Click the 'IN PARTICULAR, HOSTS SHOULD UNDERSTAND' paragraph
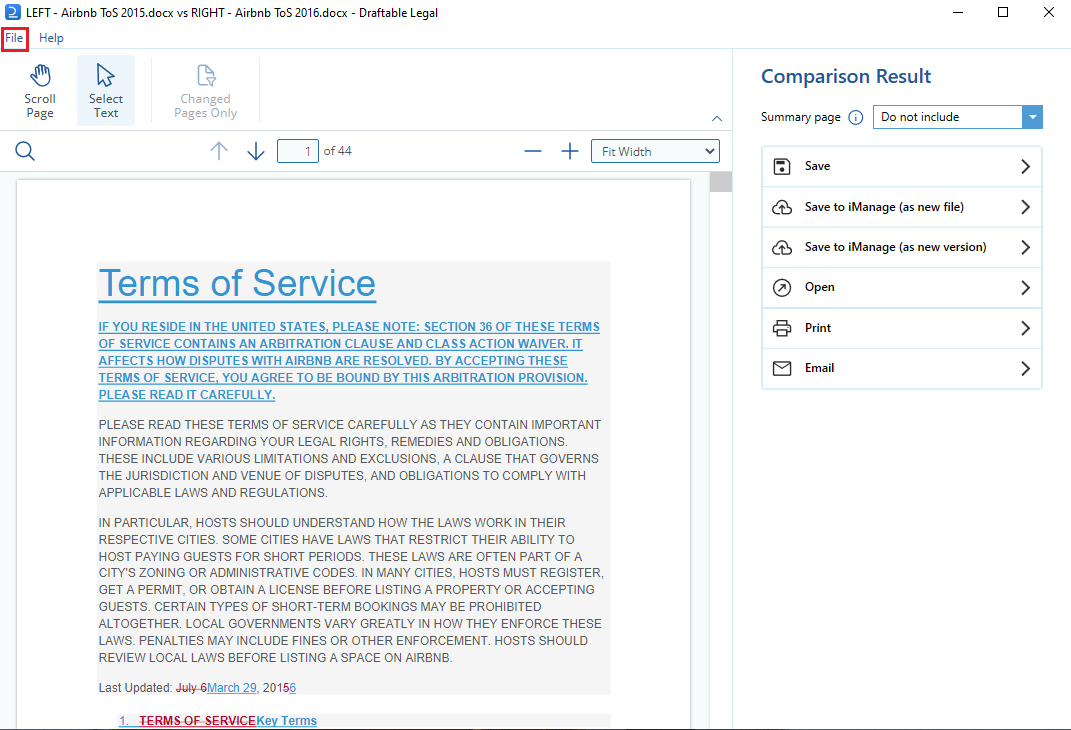The width and height of the screenshot is (1071, 730). click(x=350, y=590)
